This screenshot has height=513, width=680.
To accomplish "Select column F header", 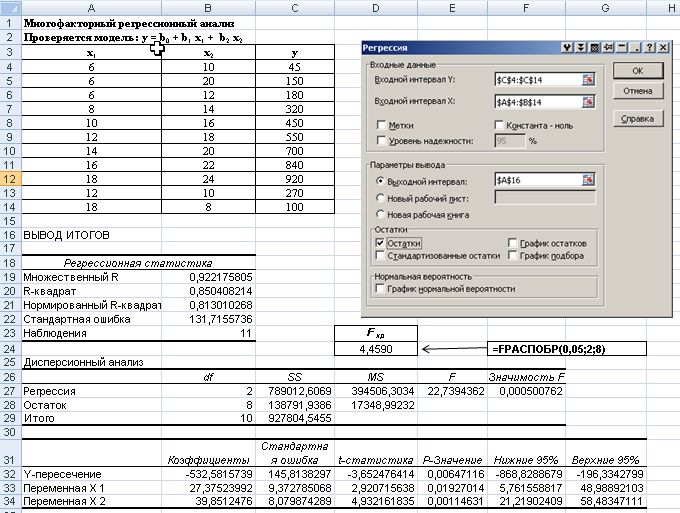I will click(x=526, y=7).
